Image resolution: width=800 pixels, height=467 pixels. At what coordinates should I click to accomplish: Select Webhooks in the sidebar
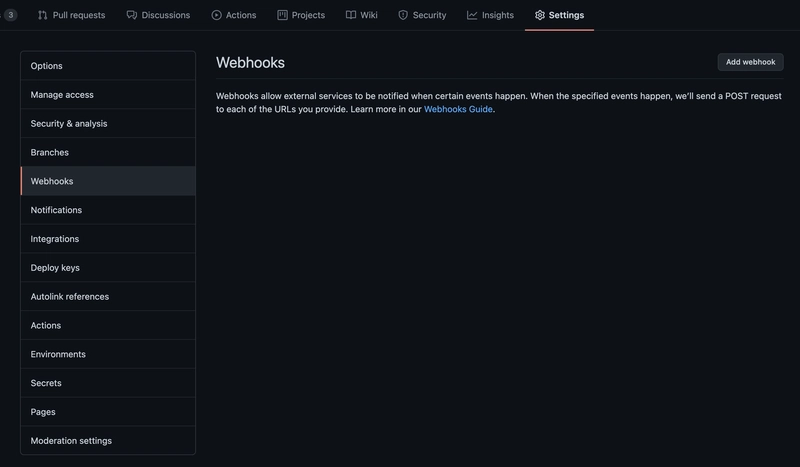point(108,181)
